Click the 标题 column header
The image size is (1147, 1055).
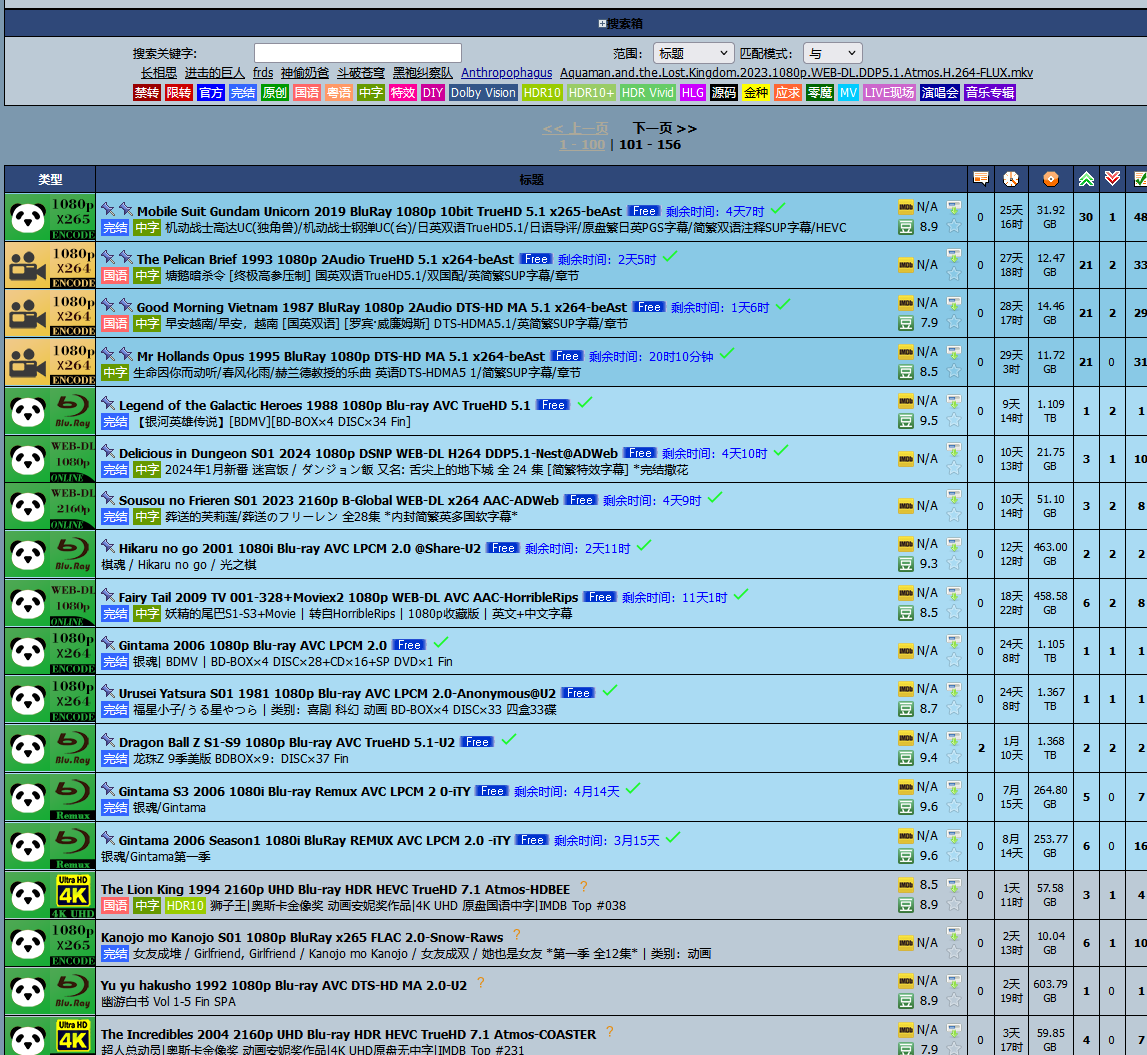[532, 179]
